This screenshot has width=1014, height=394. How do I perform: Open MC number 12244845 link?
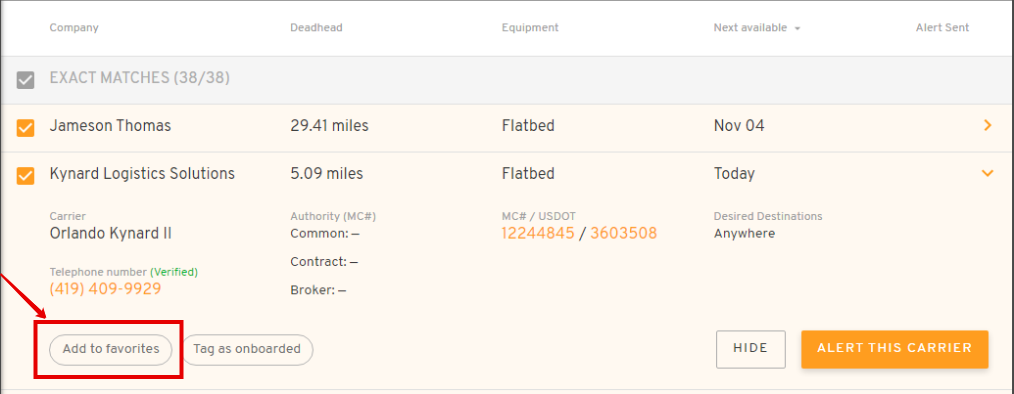coord(537,234)
